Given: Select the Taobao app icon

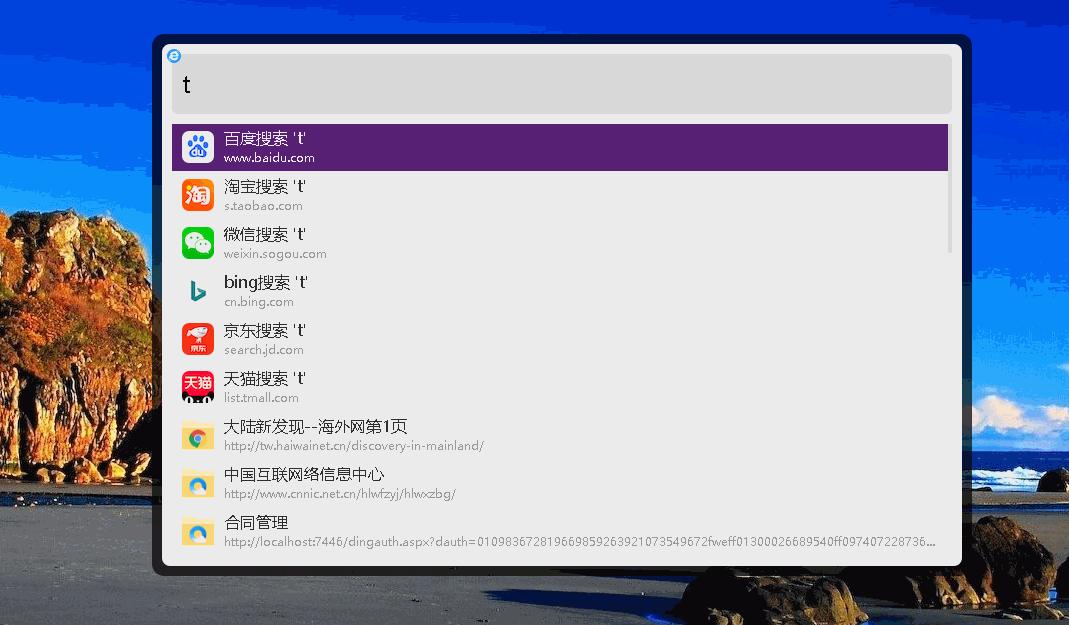Looking at the screenshot, I should pos(197,195).
